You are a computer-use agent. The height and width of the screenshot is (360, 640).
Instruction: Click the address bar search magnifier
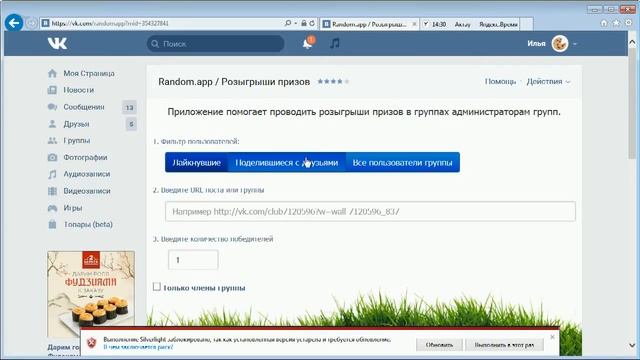click(288, 24)
